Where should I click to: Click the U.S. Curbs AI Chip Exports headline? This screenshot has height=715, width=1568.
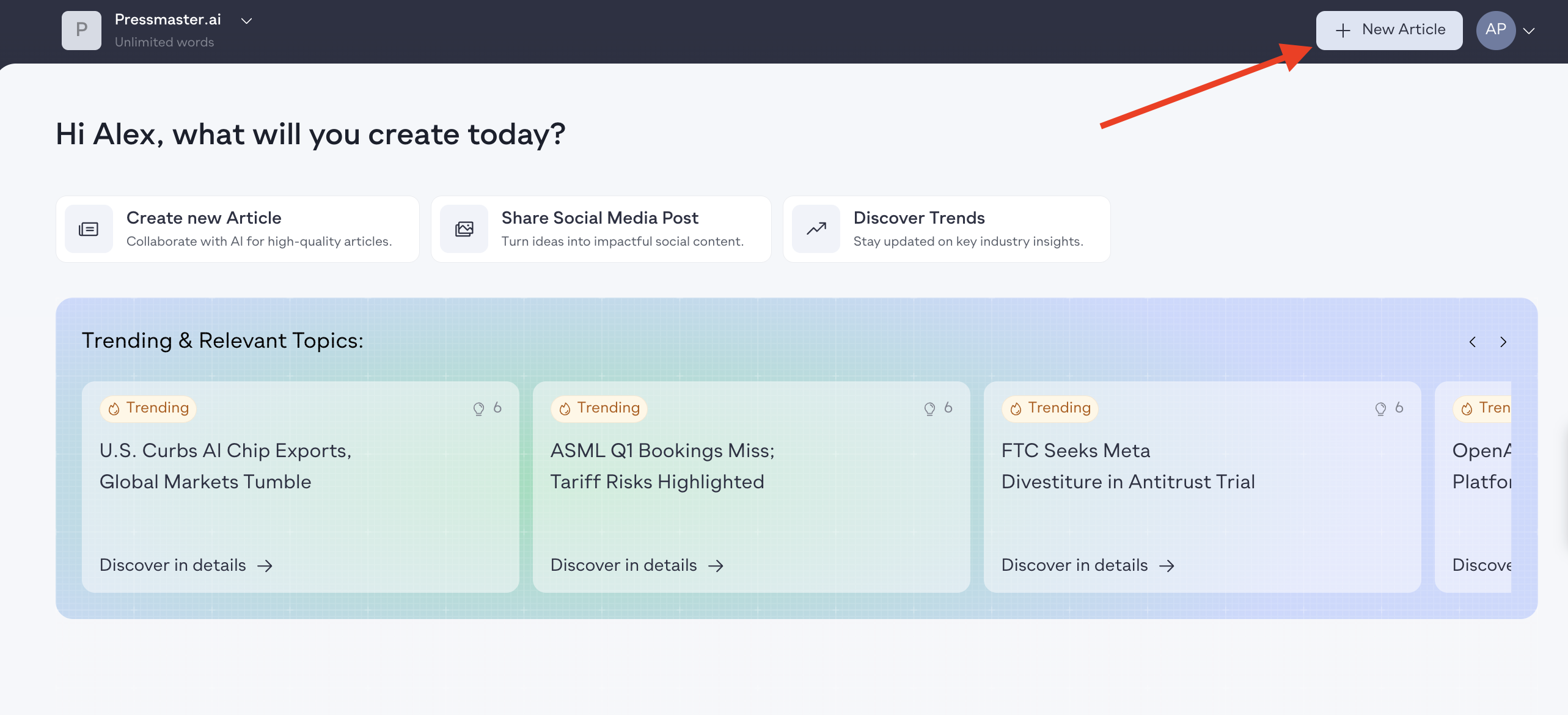point(225,466)
